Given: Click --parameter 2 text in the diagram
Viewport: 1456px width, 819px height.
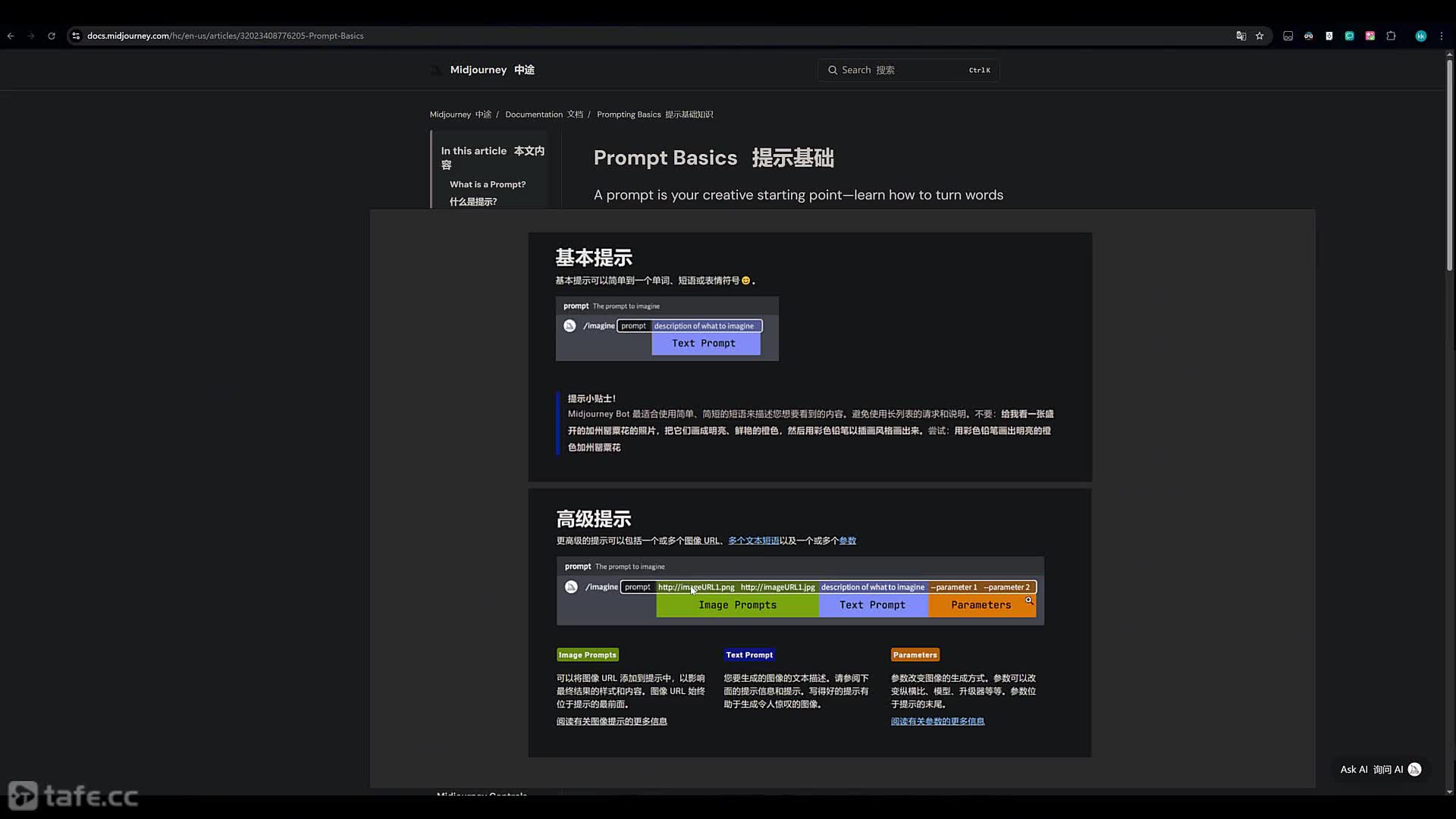Looking at the screenshot, I should 1006,587.
